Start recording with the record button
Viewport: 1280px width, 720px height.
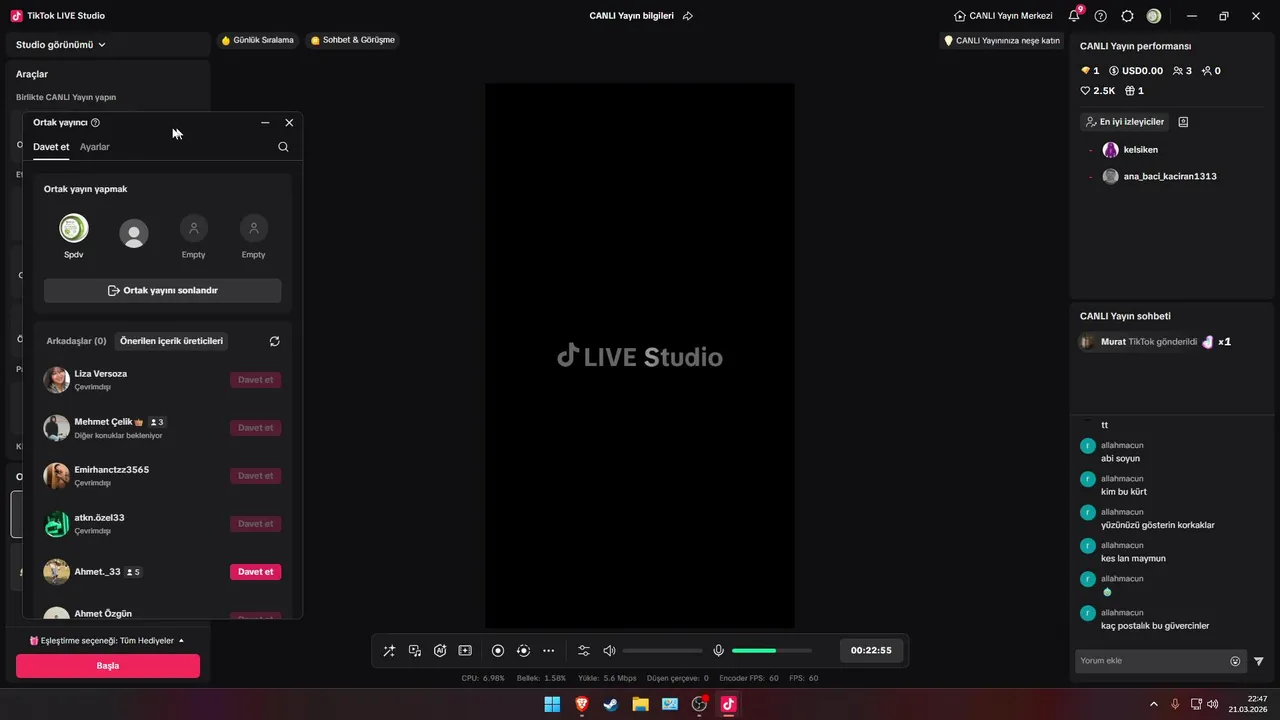[x=498, y=650]
